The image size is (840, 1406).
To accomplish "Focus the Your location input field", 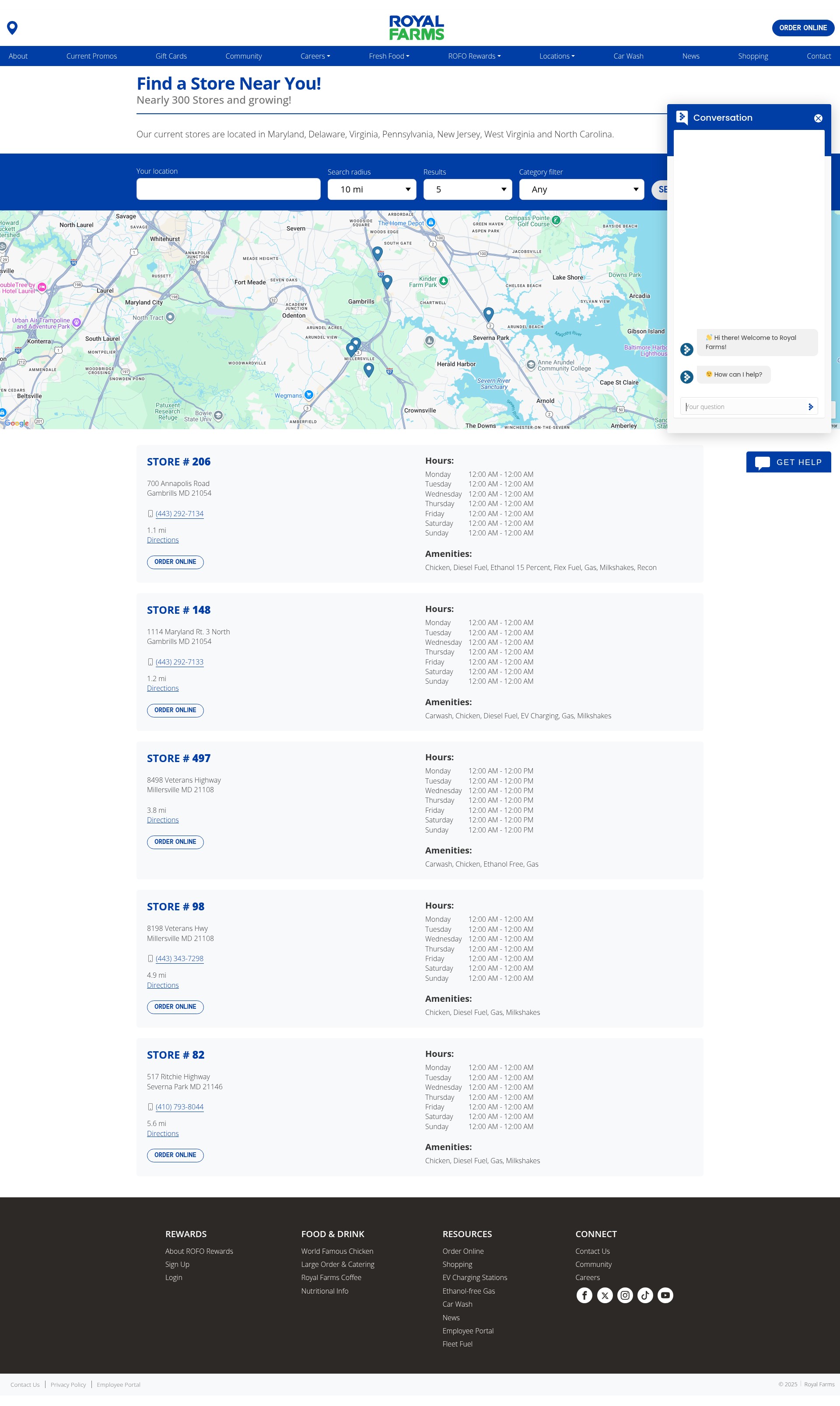I will (x=228, y=189).
